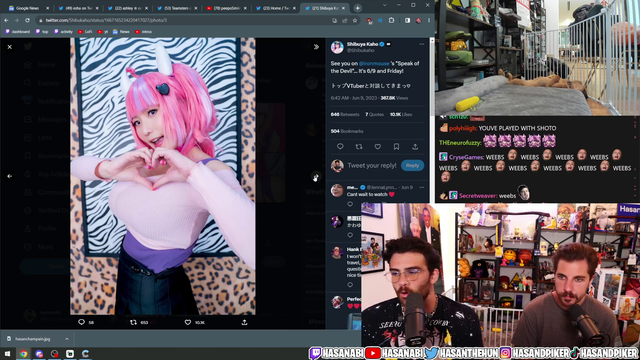The width and height of the screenshot is (640, 360).
Task: Bookmark this page with the star
Action: [355, 20]
